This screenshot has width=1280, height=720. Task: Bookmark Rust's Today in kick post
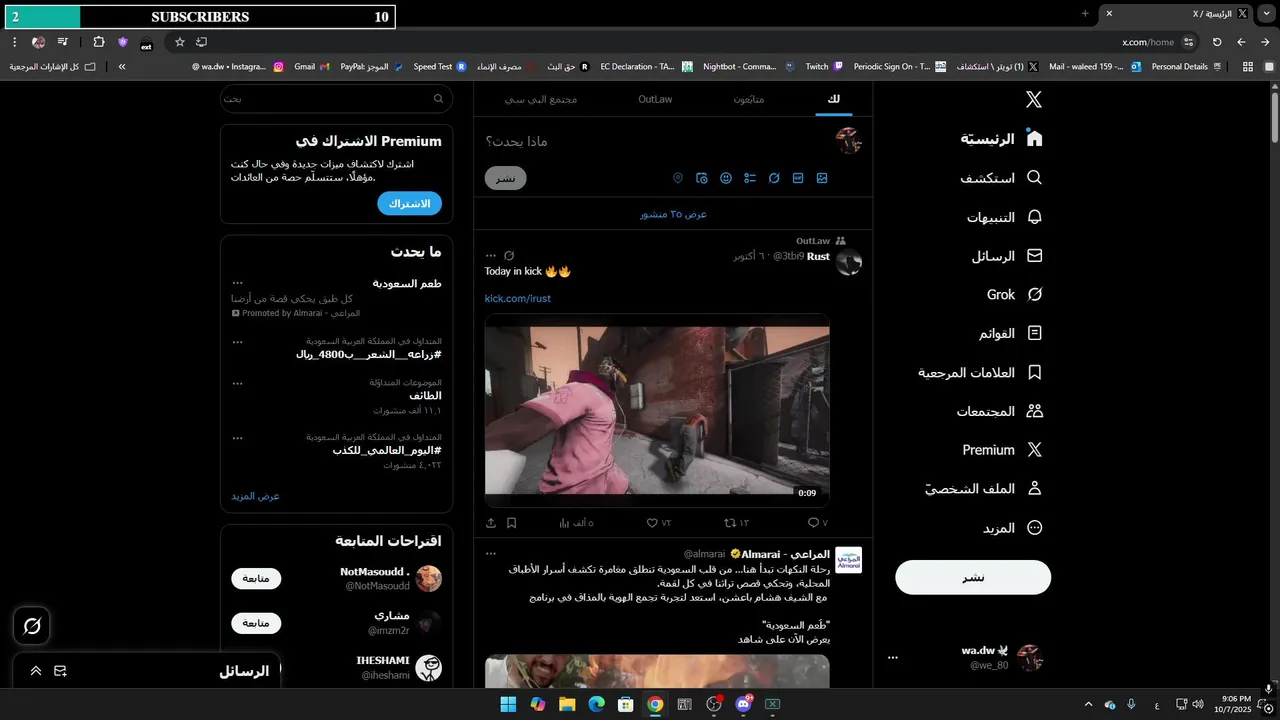(x=511, y=522)
